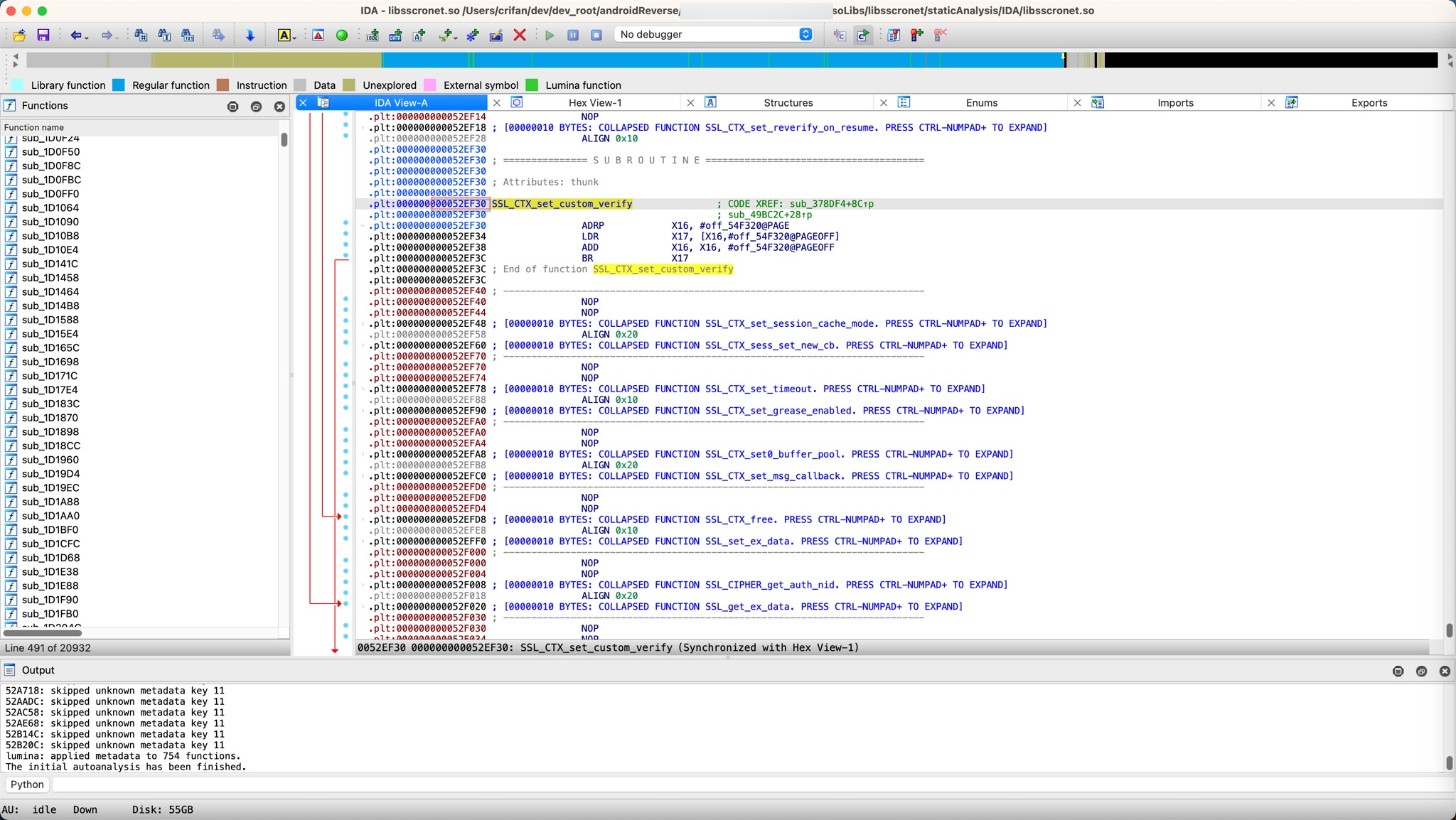Expand collapsed SSL_CTX_set_session_cache_mode function
The height and width of the screenshot is (820, 1456).
pos(363,324)
